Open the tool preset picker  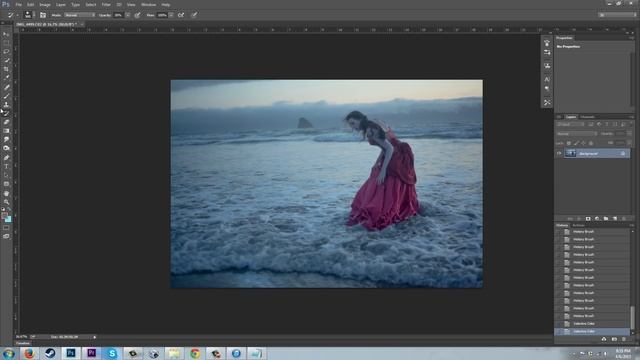[12, 15]
